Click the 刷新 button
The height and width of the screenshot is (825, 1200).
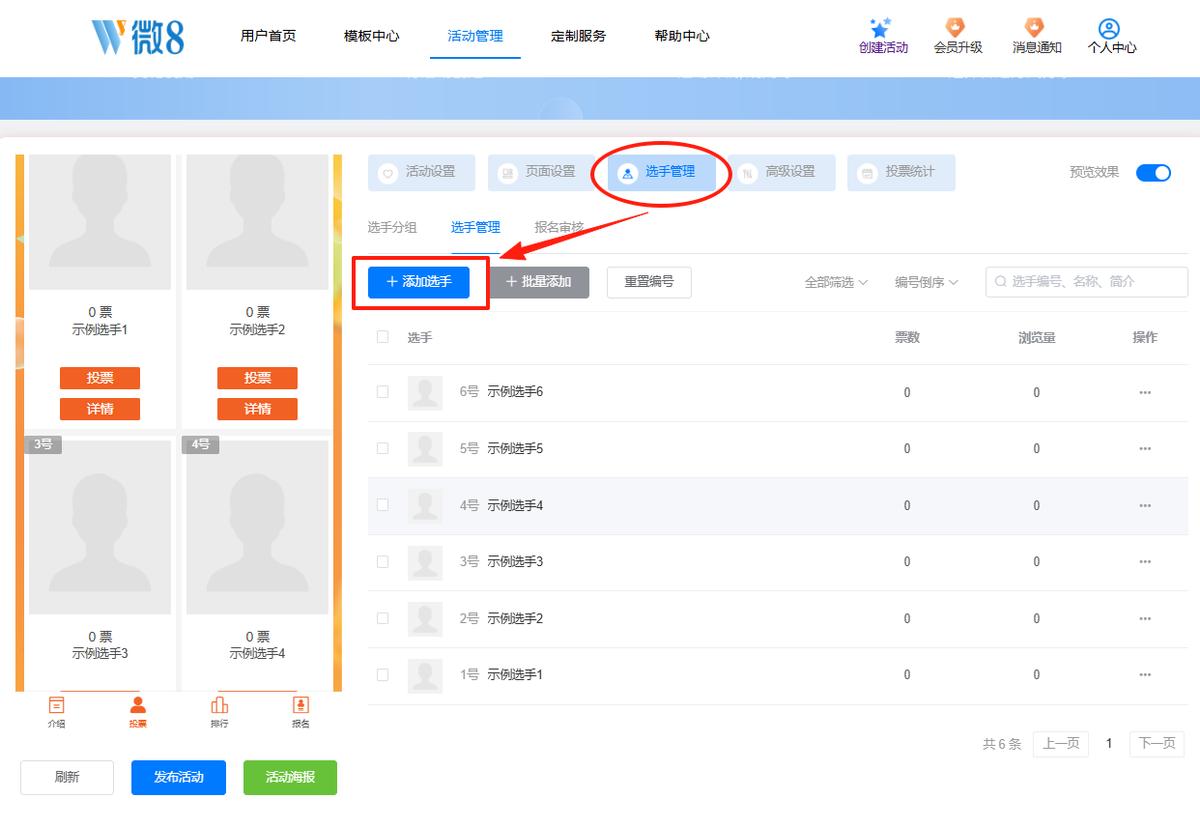(x=67, y=777)
